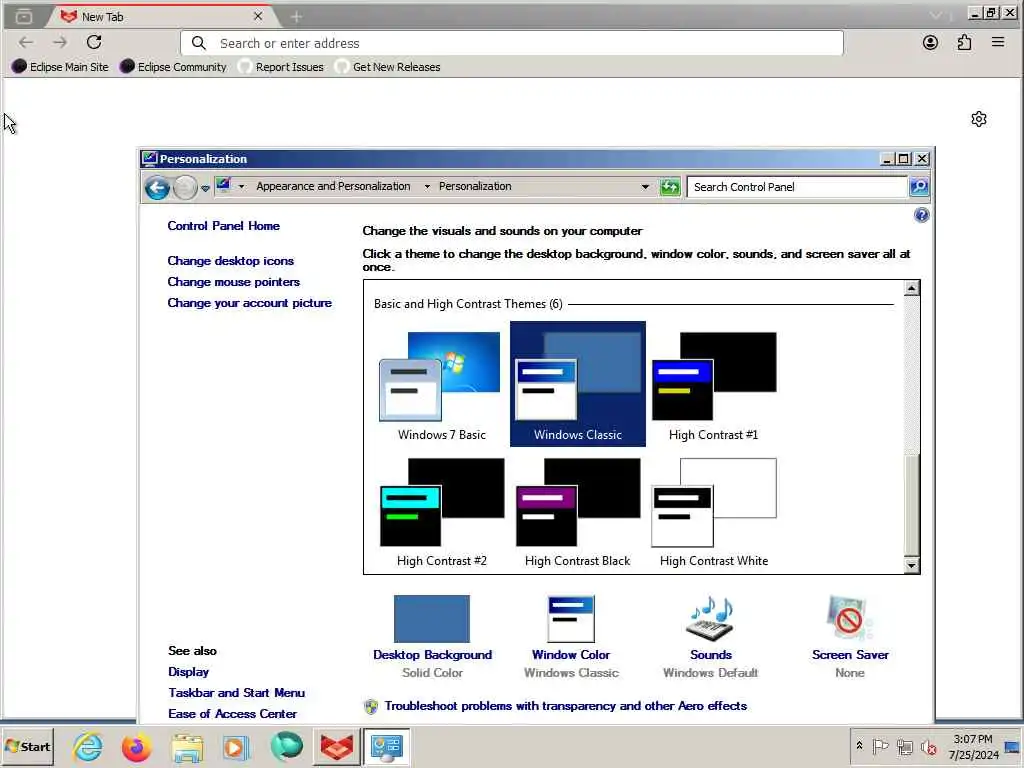Select the High Contrast White theme
This screenshot has height=768, width=1024.
(x=714, y=512)
